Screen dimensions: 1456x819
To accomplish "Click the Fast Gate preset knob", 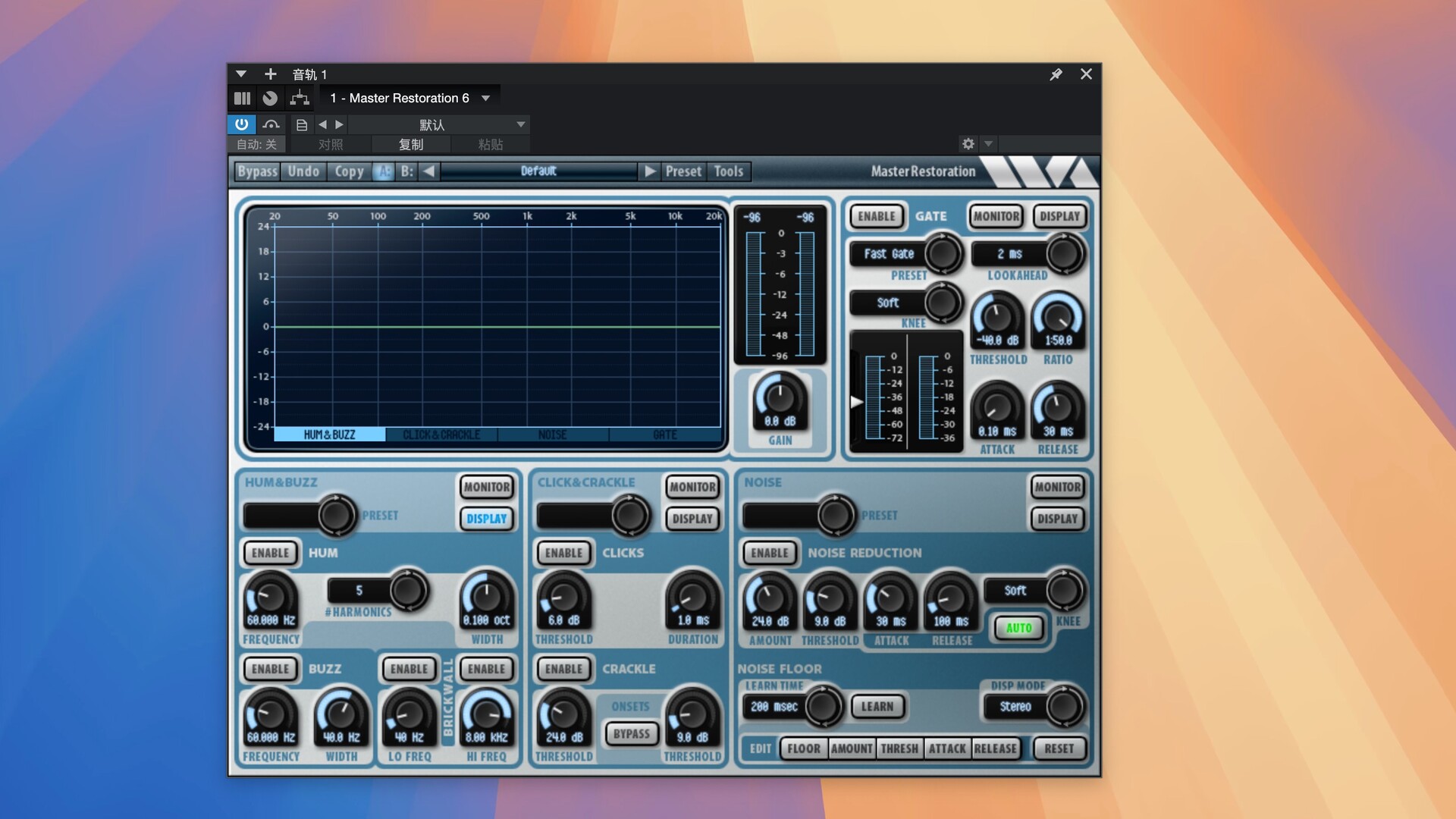I will [x=943, y=254].
